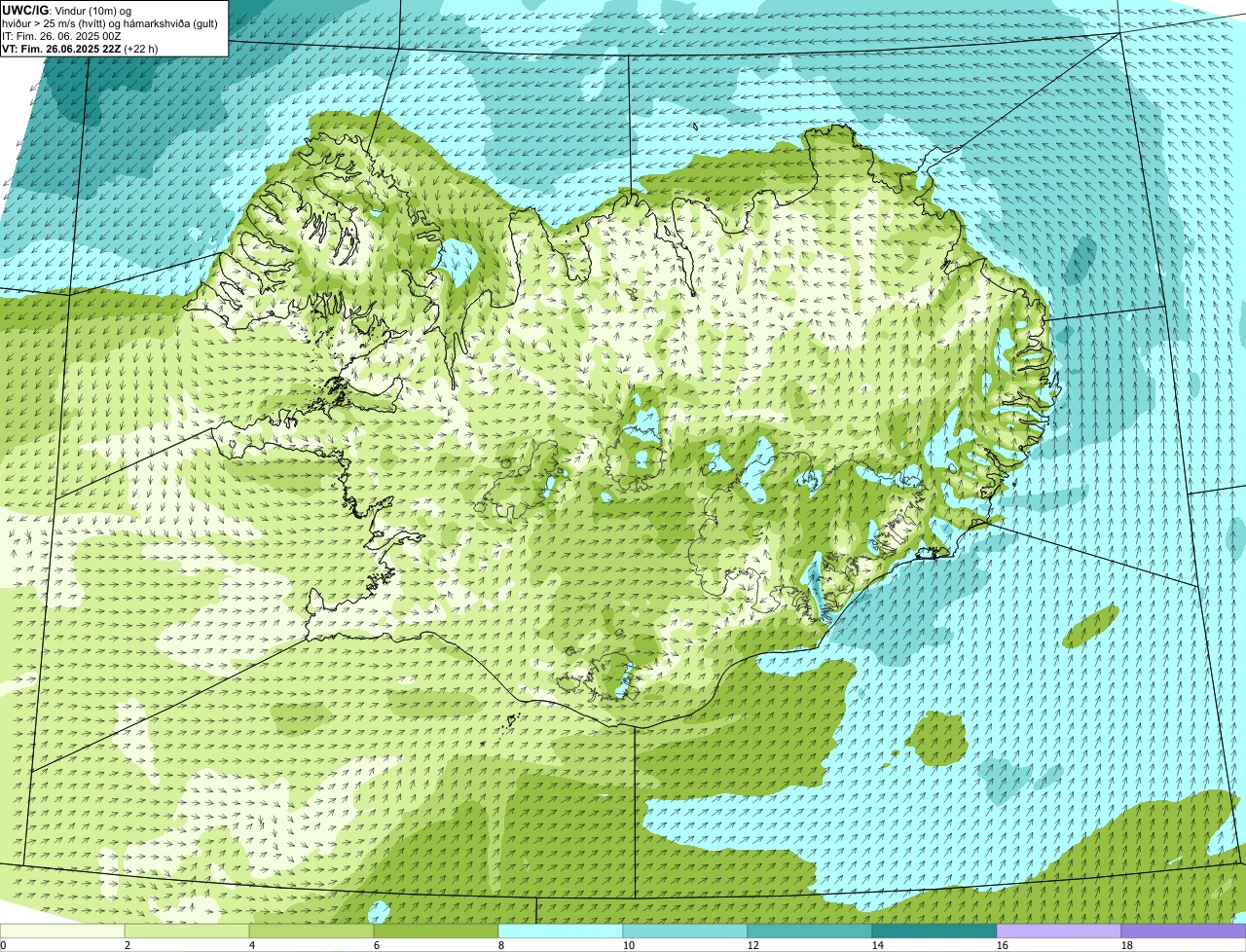Click the legend scale label "12"

pos(753,945)
